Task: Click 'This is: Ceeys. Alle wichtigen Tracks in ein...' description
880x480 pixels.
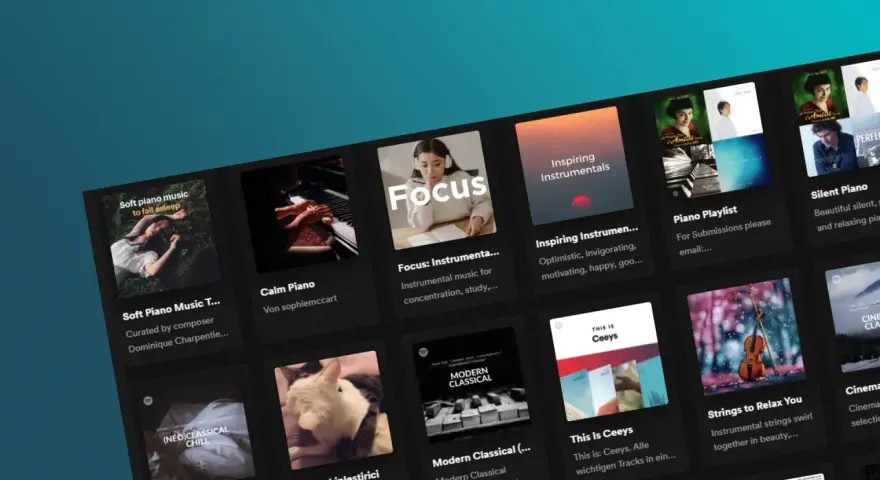Action: (x=624, y=457)
